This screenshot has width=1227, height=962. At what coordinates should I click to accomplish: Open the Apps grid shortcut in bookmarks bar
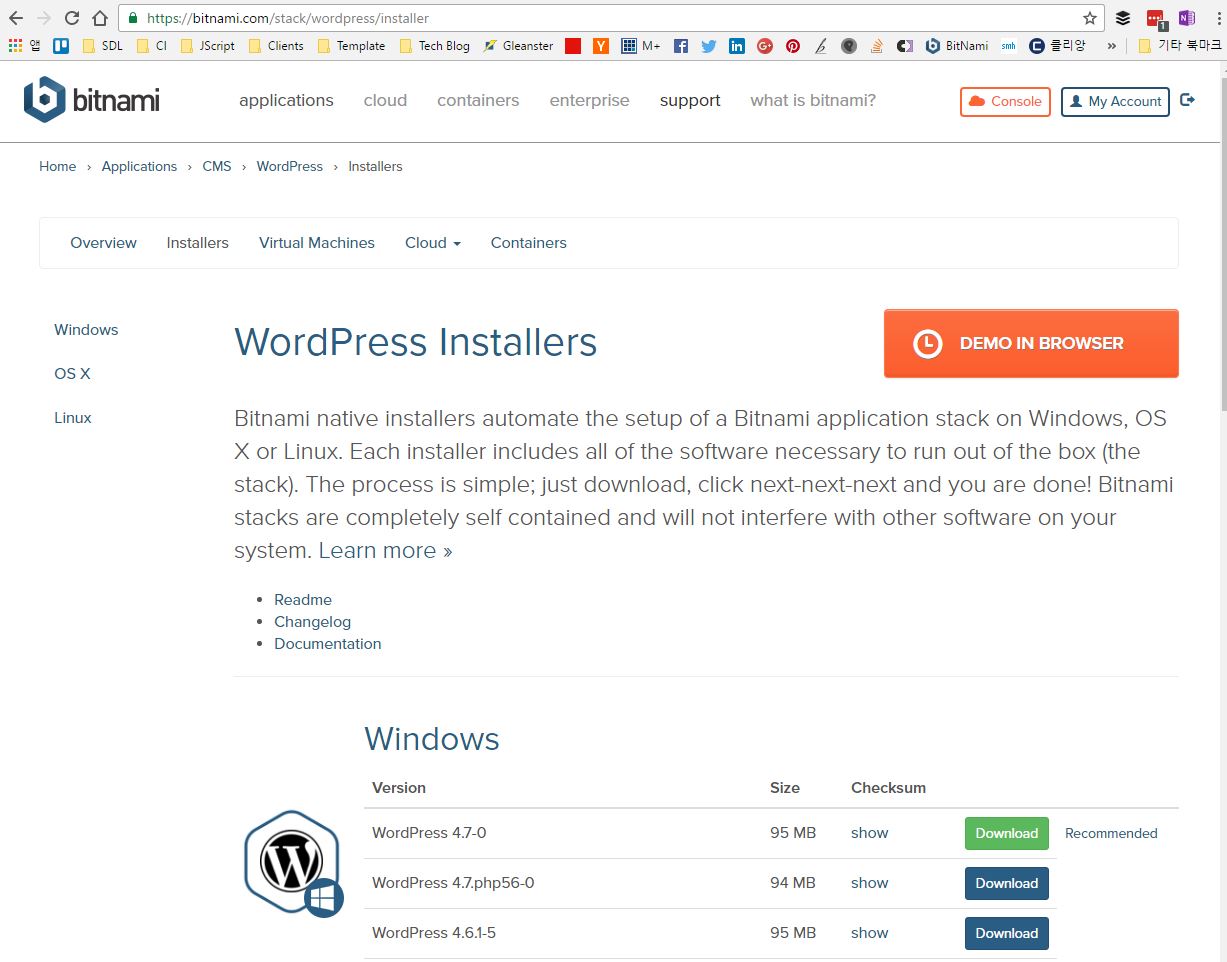click(14, 45)
